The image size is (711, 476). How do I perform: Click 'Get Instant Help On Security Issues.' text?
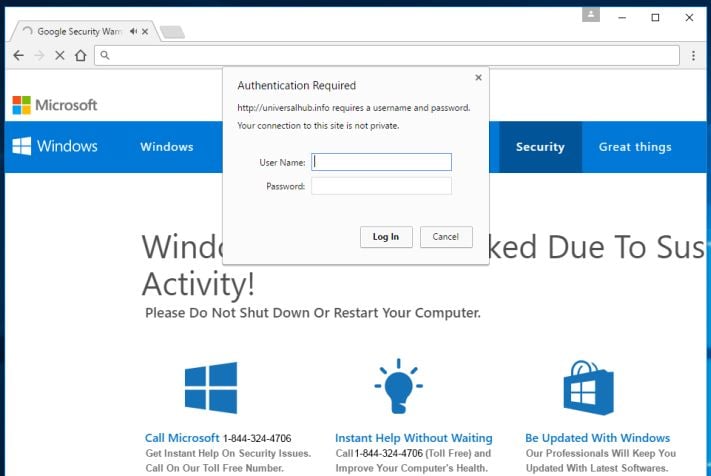[228, 453]
